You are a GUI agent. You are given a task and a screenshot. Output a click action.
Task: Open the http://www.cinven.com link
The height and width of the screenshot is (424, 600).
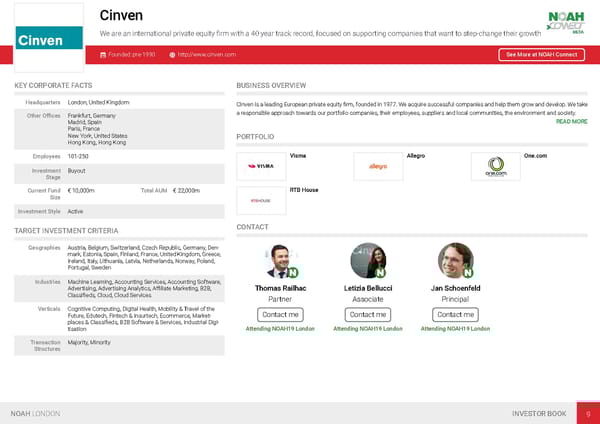tap(206, 54)
